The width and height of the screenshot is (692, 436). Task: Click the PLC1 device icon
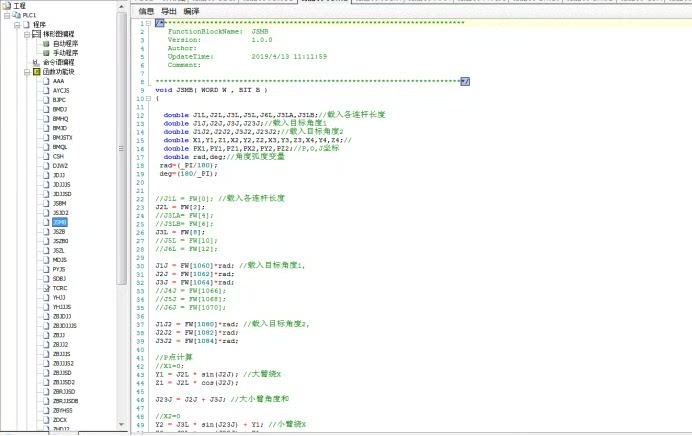[17, 15]
